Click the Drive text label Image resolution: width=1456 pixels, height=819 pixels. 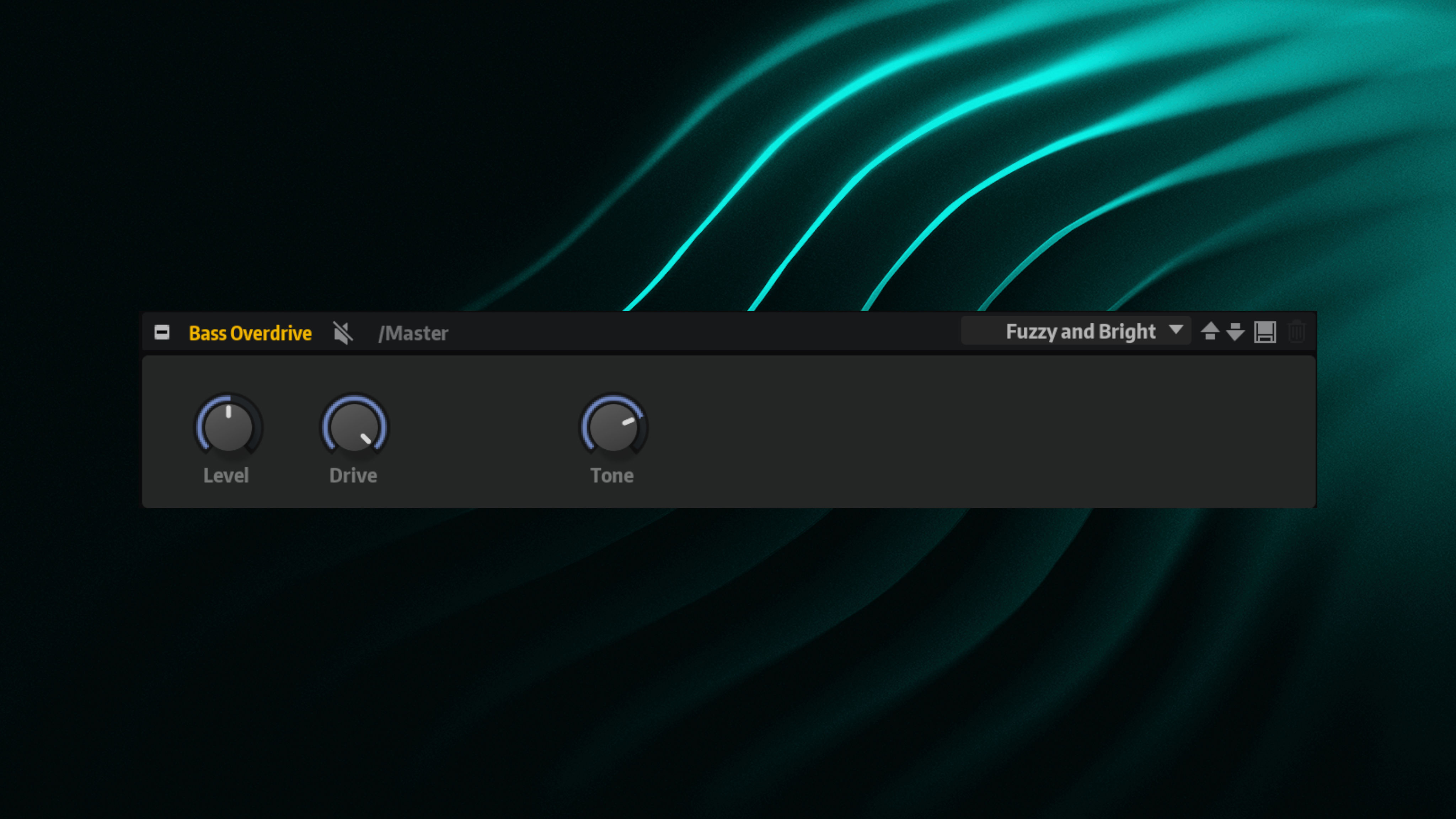[353, 475]
